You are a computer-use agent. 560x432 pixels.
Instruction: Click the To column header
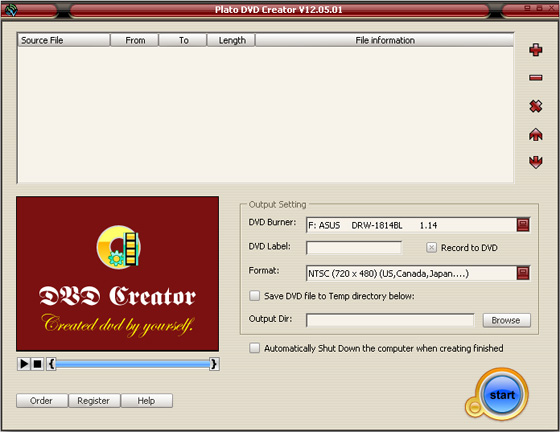point(183,40)
